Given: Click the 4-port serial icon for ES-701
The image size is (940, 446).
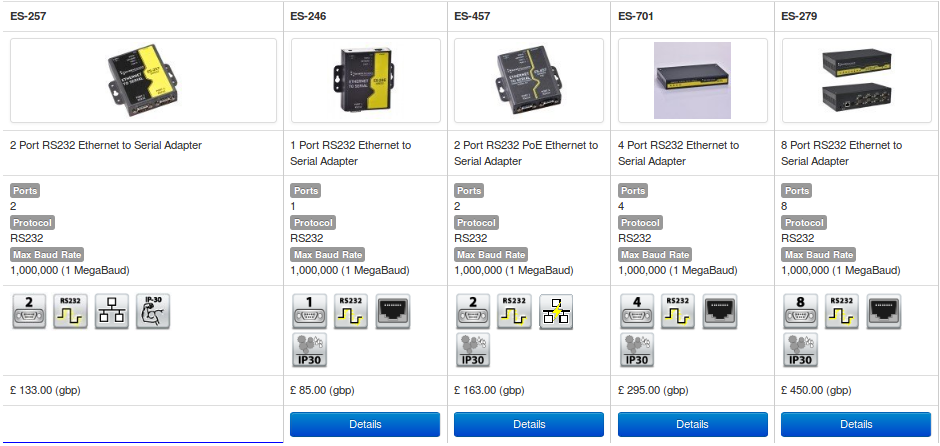Looking at the screenshot, I should click(636, 311).
